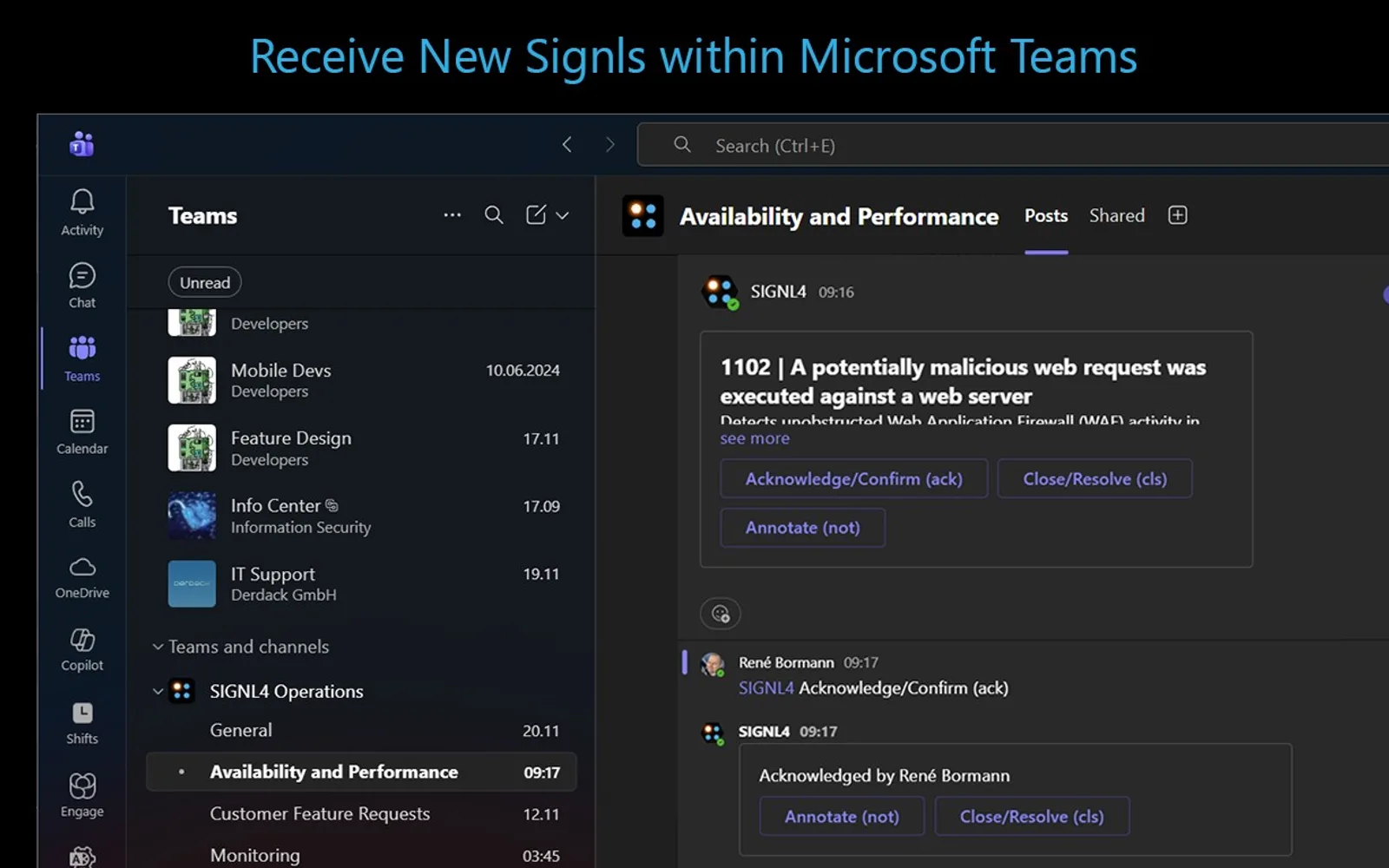Screen dimensions: 1389x868
Task: Switch to the Posts tab
Action: 1046,216
